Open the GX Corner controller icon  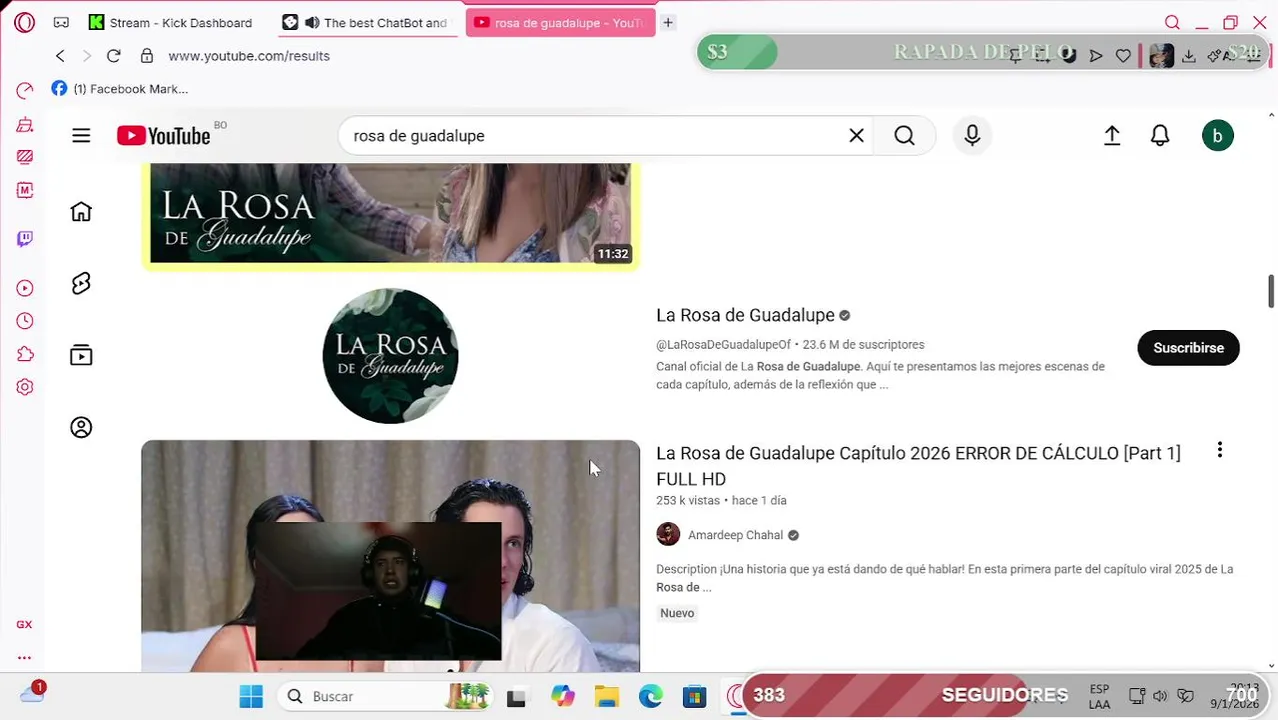[61, 22]
